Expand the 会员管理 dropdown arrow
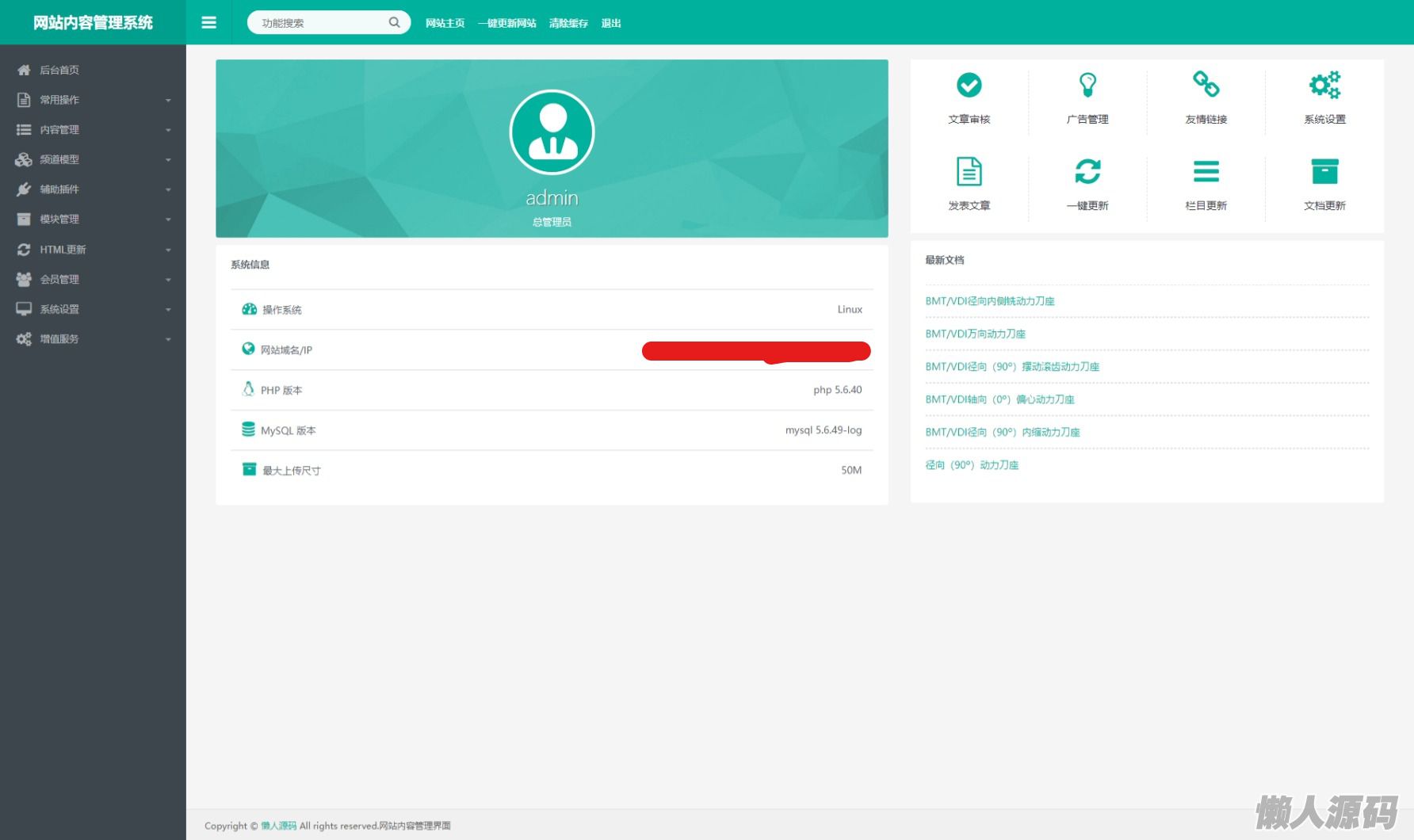 tap(168, 280)
